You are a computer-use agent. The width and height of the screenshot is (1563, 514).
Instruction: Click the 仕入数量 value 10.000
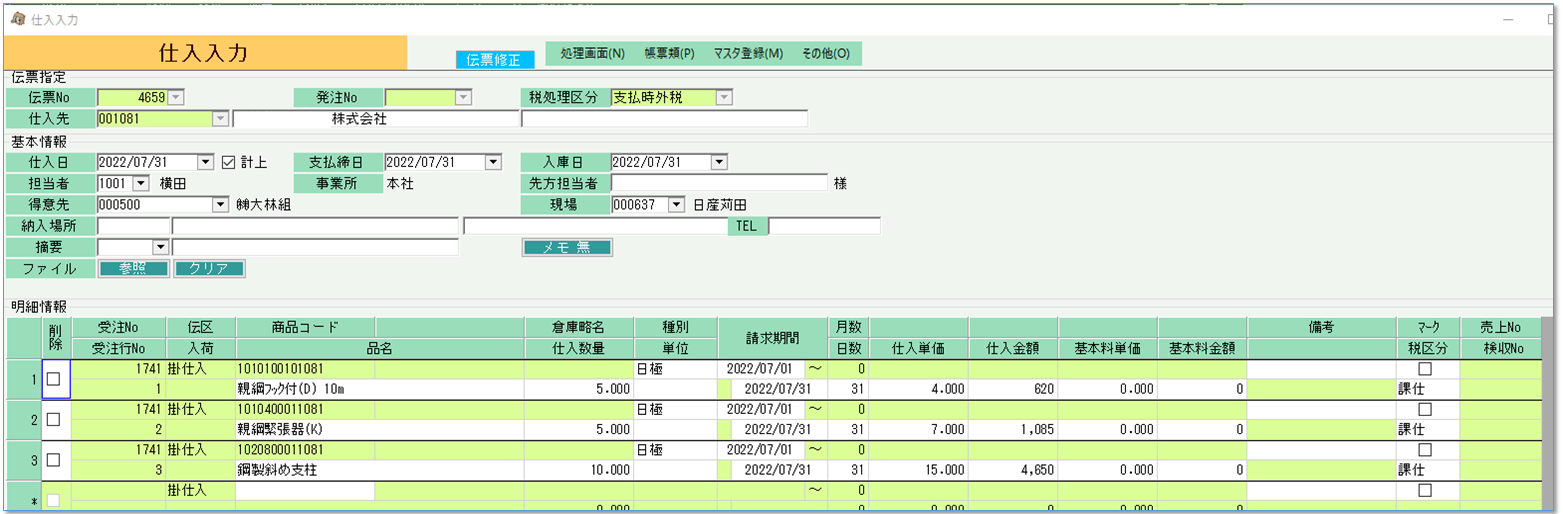[579, 468]
